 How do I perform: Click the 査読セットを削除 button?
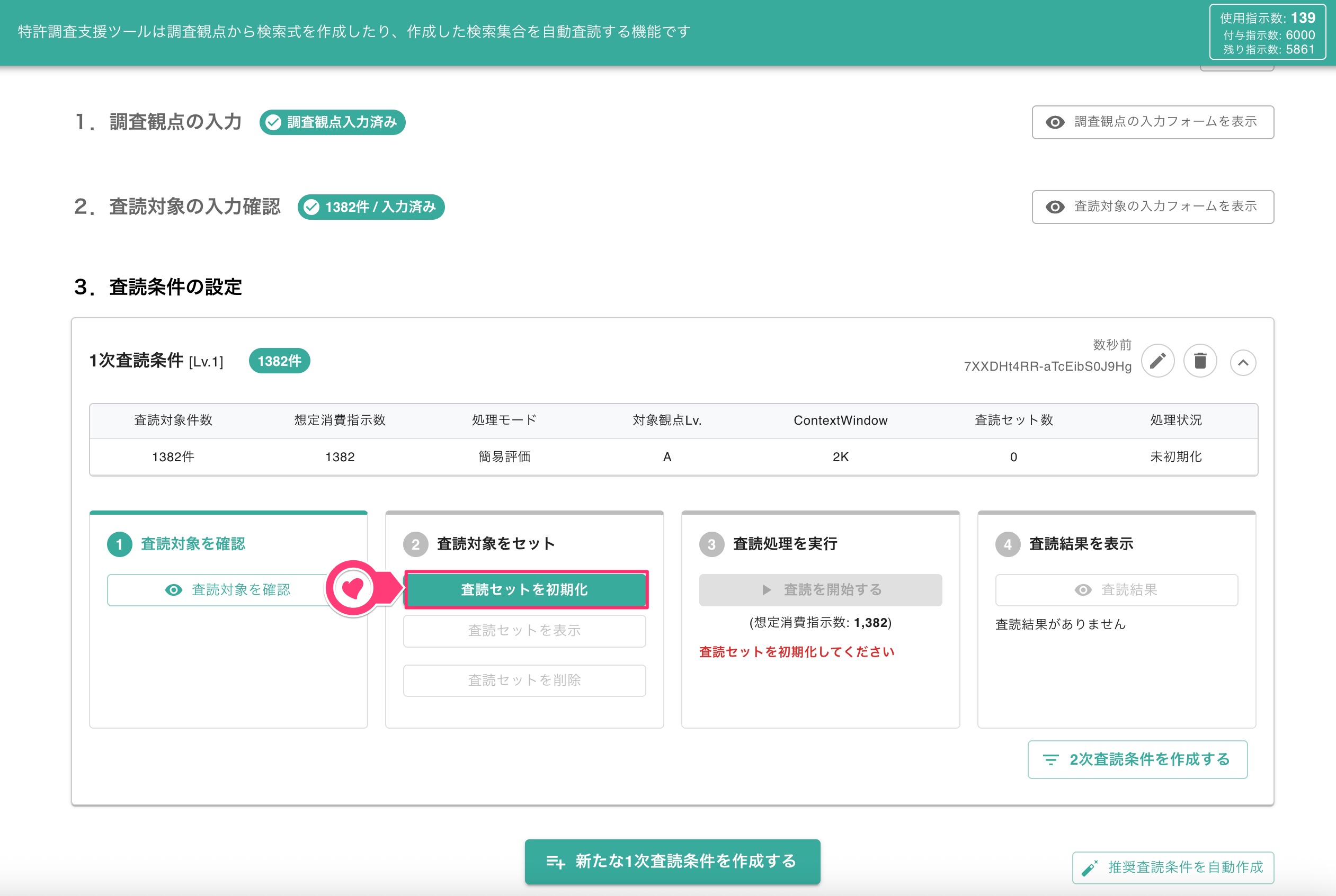pos(524,680)
